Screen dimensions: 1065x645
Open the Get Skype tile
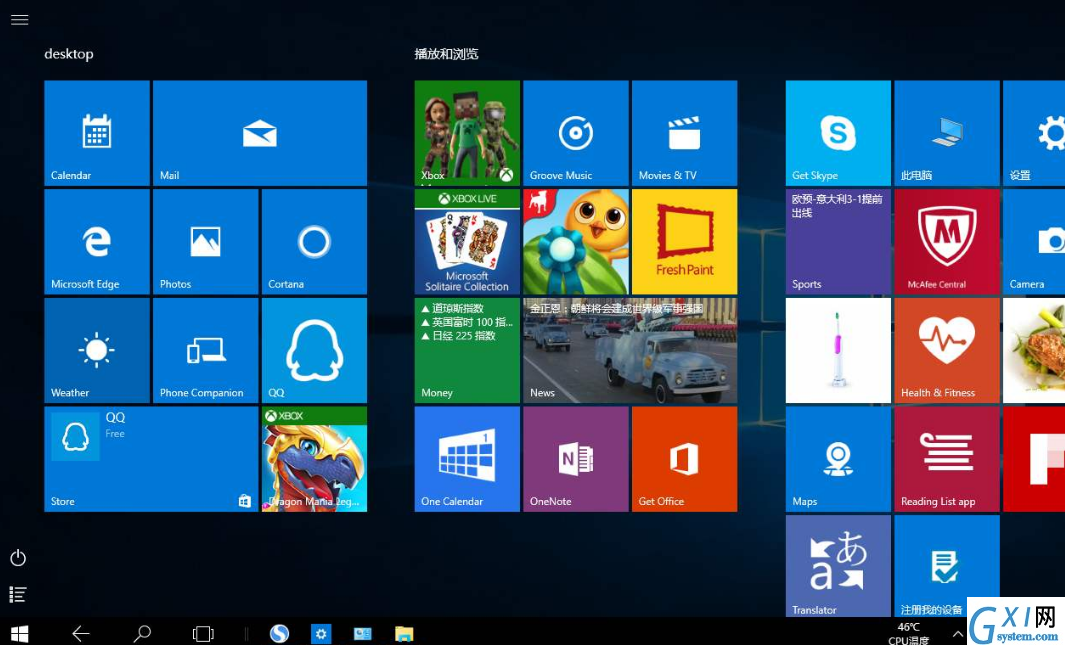[838, 133]
